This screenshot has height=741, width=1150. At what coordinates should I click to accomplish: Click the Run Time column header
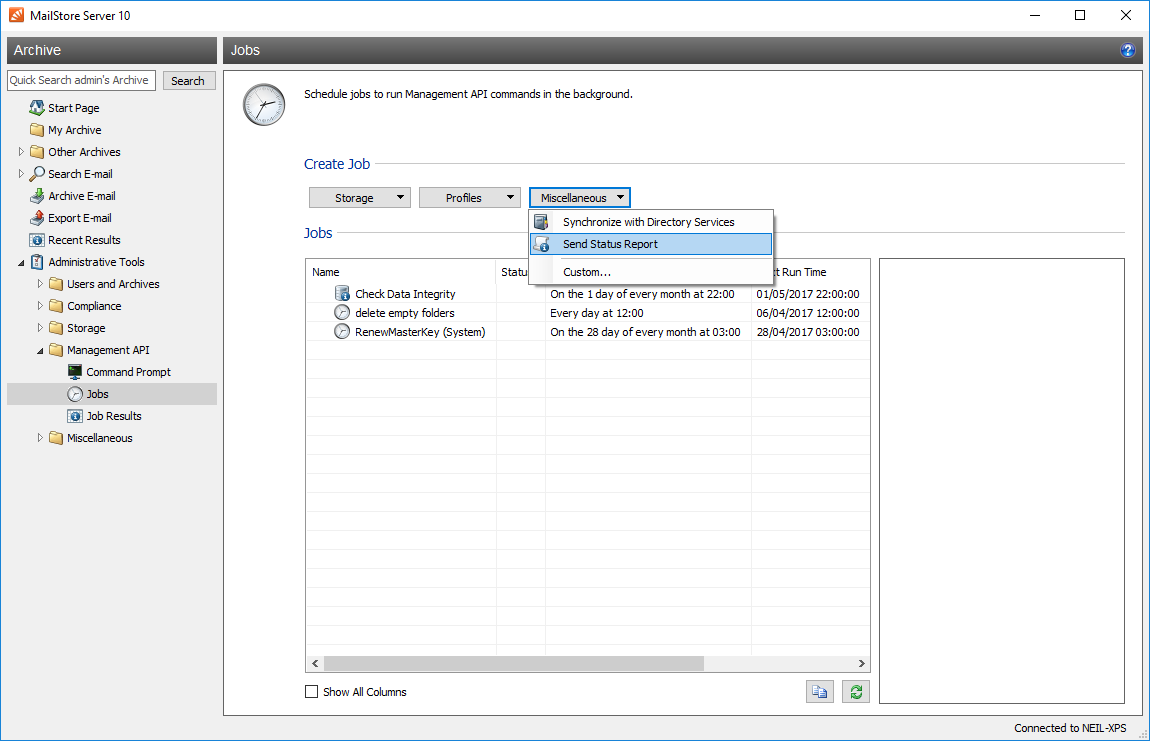click(x=810, y=272)
